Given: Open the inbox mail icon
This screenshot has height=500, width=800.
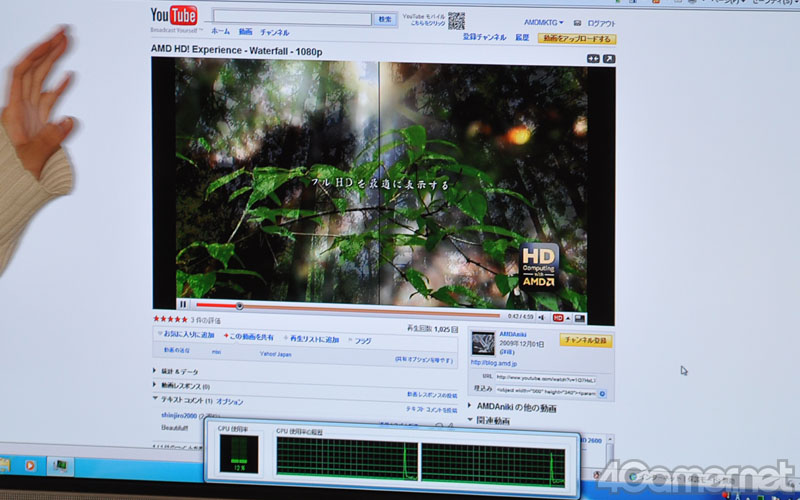Looking at the screenshot, I should (x=577, y=23).
